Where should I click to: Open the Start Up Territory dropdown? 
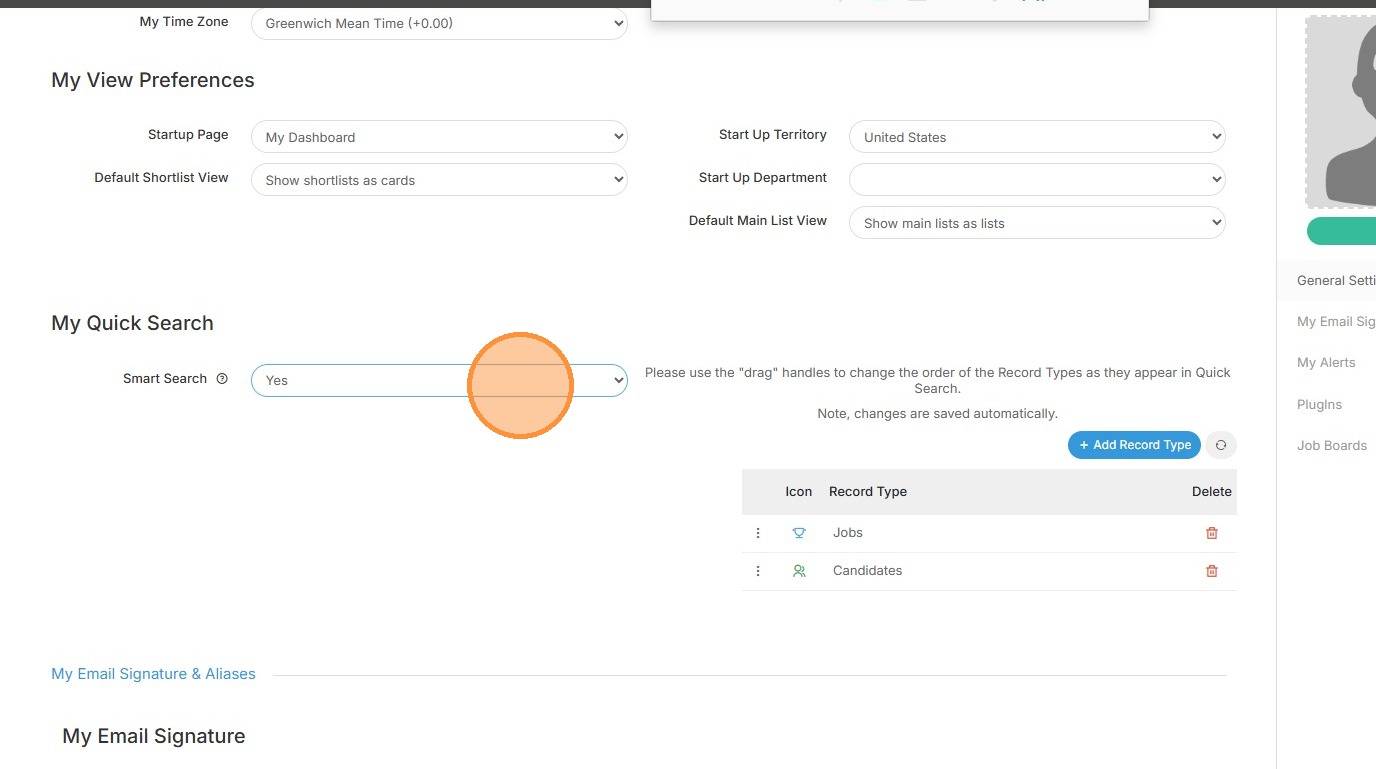pos(1036,137)
